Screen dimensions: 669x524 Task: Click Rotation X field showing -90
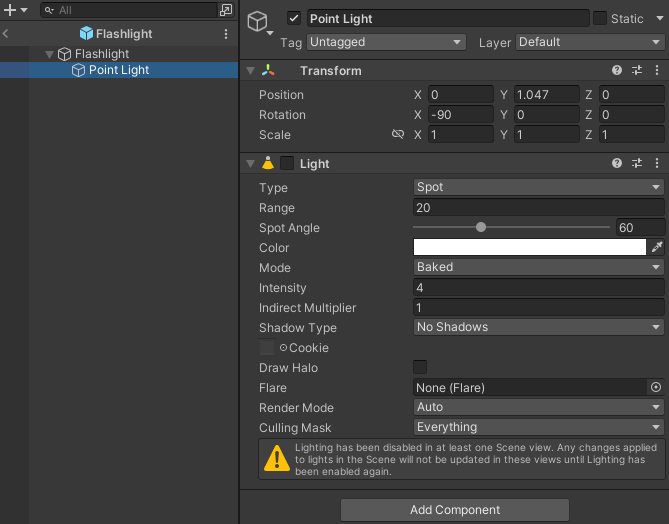[461, 114]
